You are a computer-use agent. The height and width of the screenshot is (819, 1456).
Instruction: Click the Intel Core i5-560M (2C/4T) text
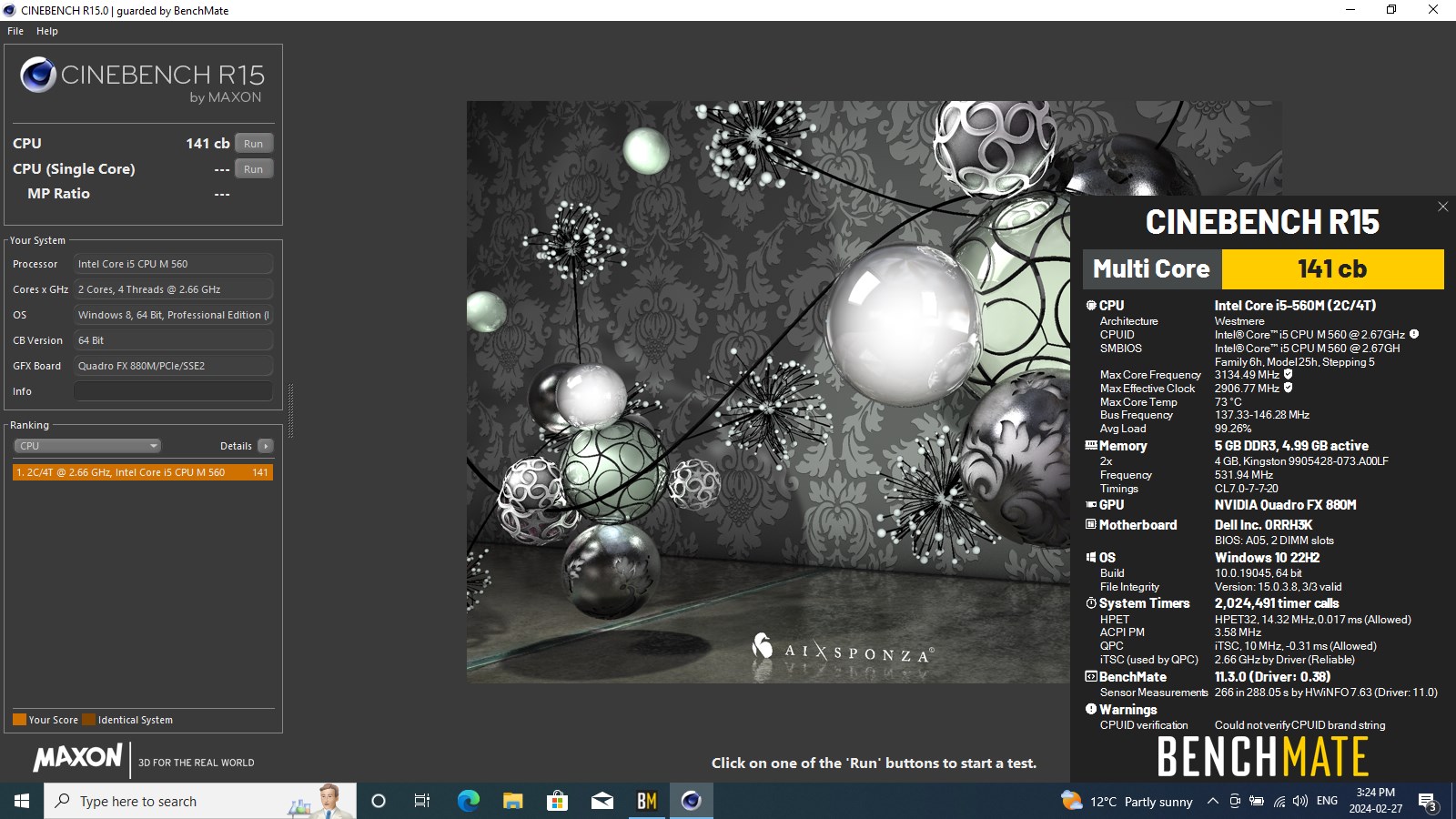[1295, 306]
